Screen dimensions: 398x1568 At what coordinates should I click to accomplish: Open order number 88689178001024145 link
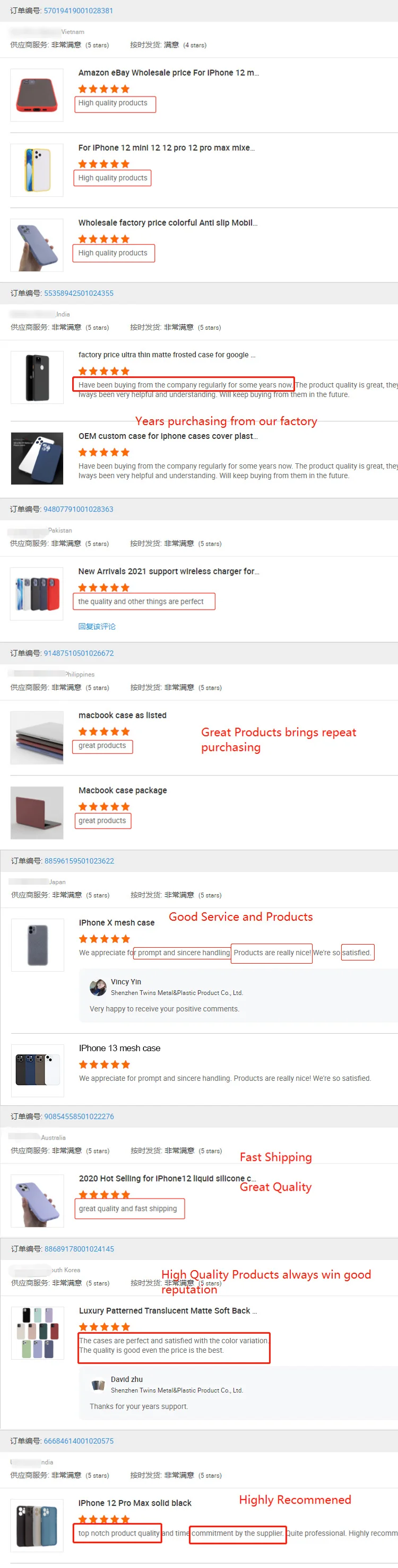[79, 1248]
